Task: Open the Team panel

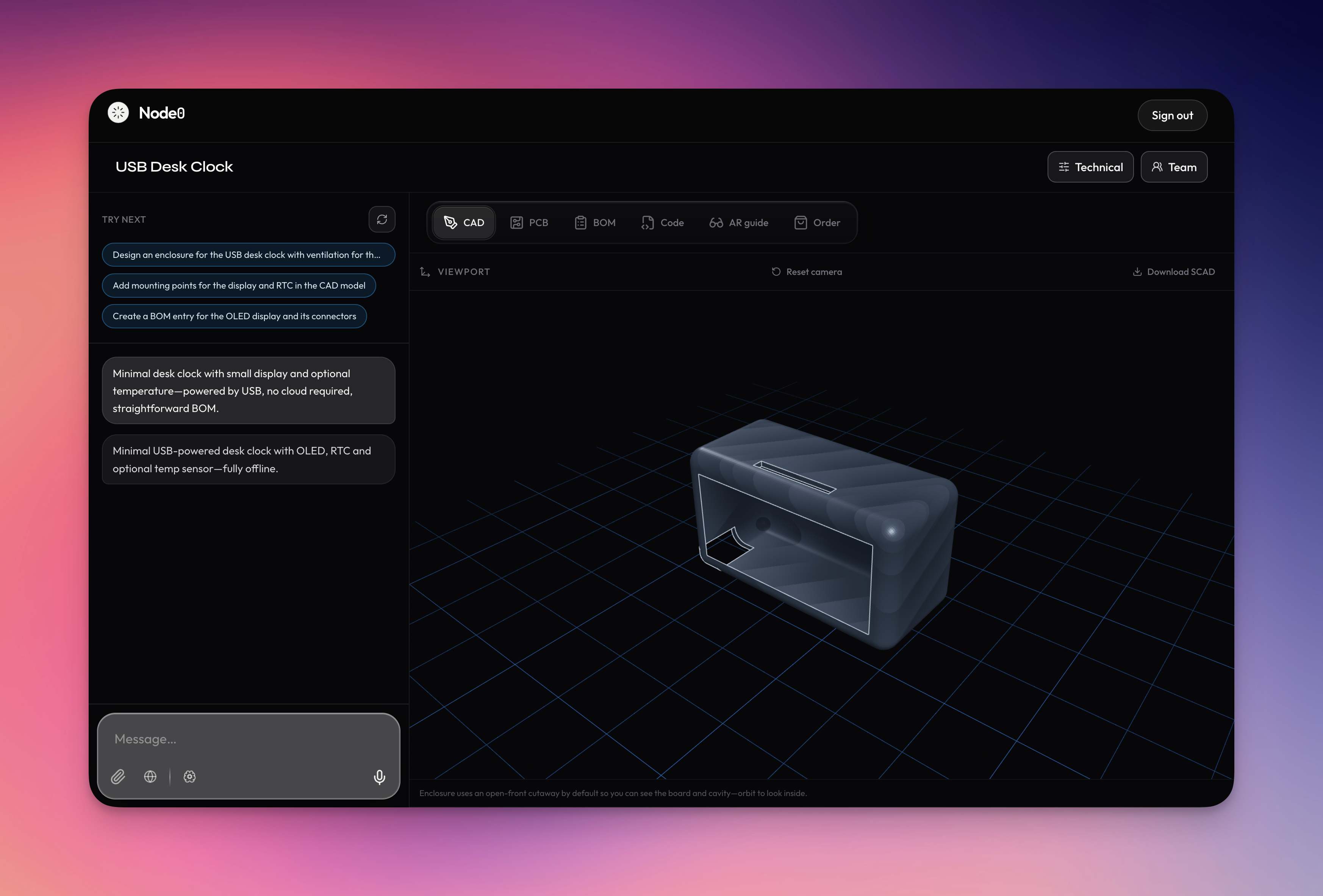Action: point(1173,167)
